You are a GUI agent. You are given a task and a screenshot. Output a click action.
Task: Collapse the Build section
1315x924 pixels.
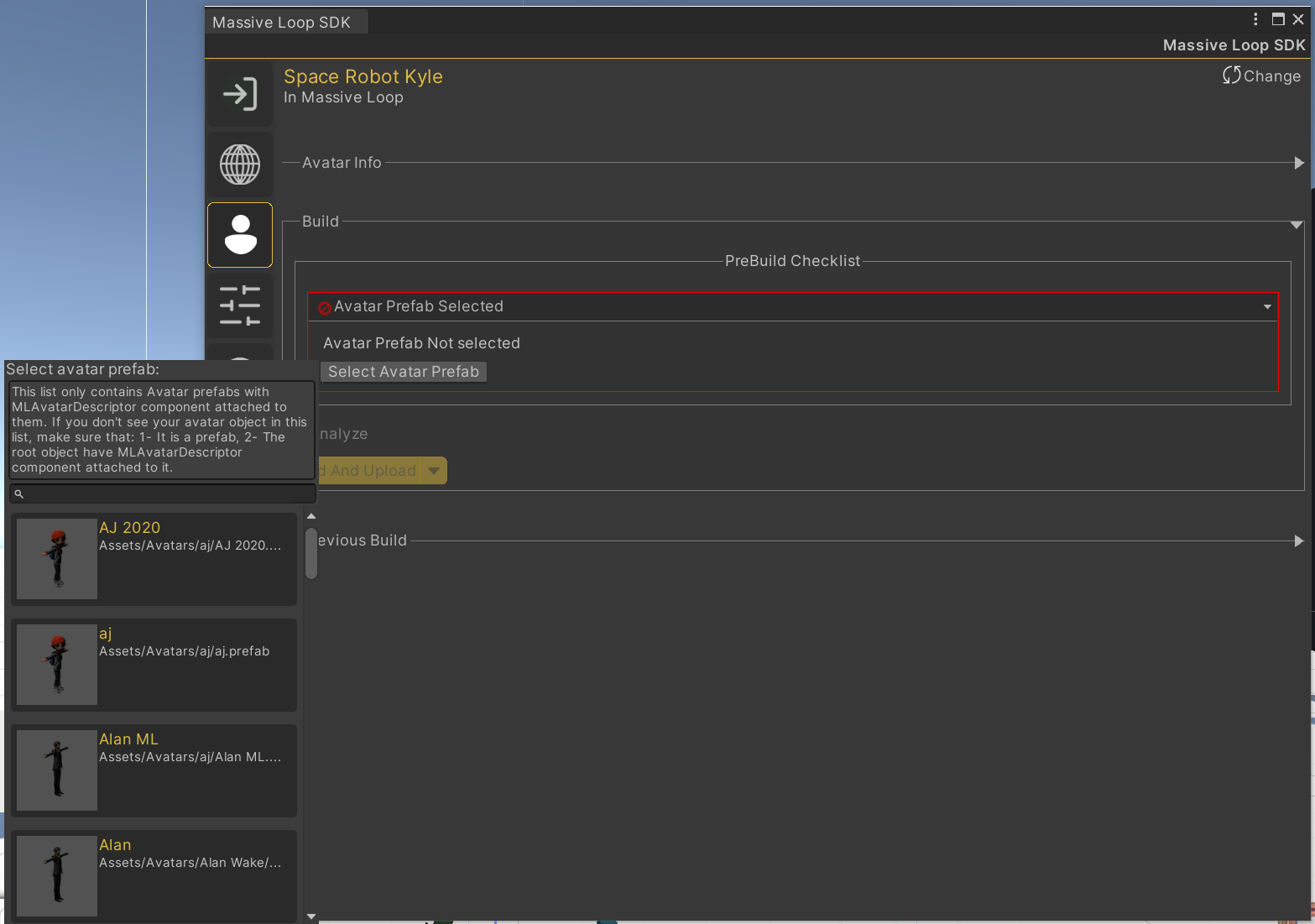pyautogui.click(x=1297, y=224)
